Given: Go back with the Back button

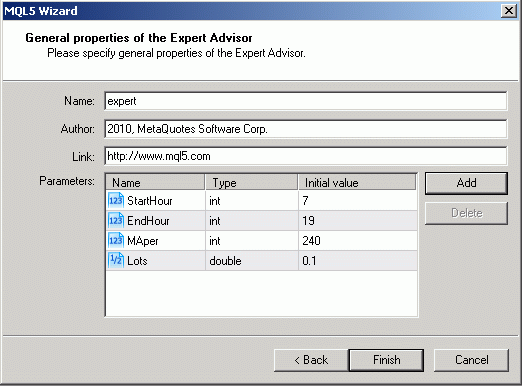Looking at the screenshot, I should (311, 360).
